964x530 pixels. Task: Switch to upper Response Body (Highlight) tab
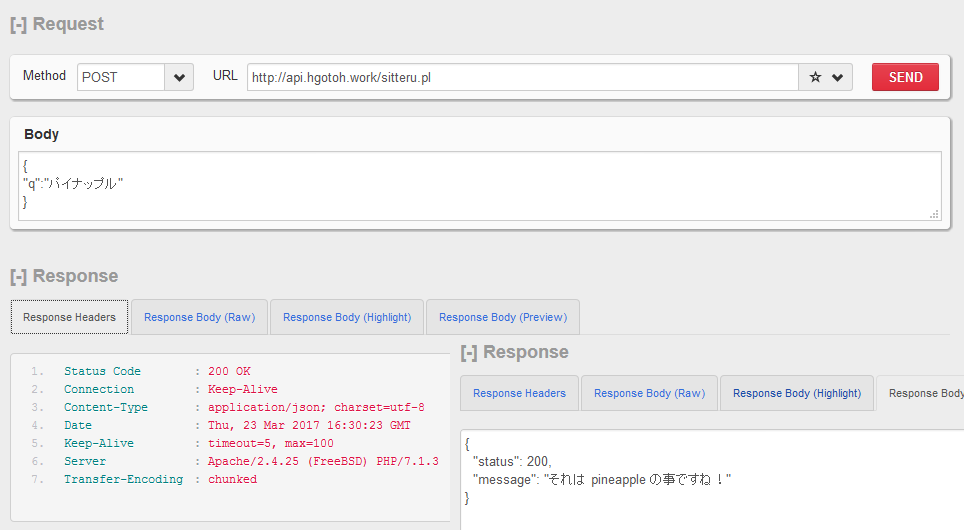347,317
